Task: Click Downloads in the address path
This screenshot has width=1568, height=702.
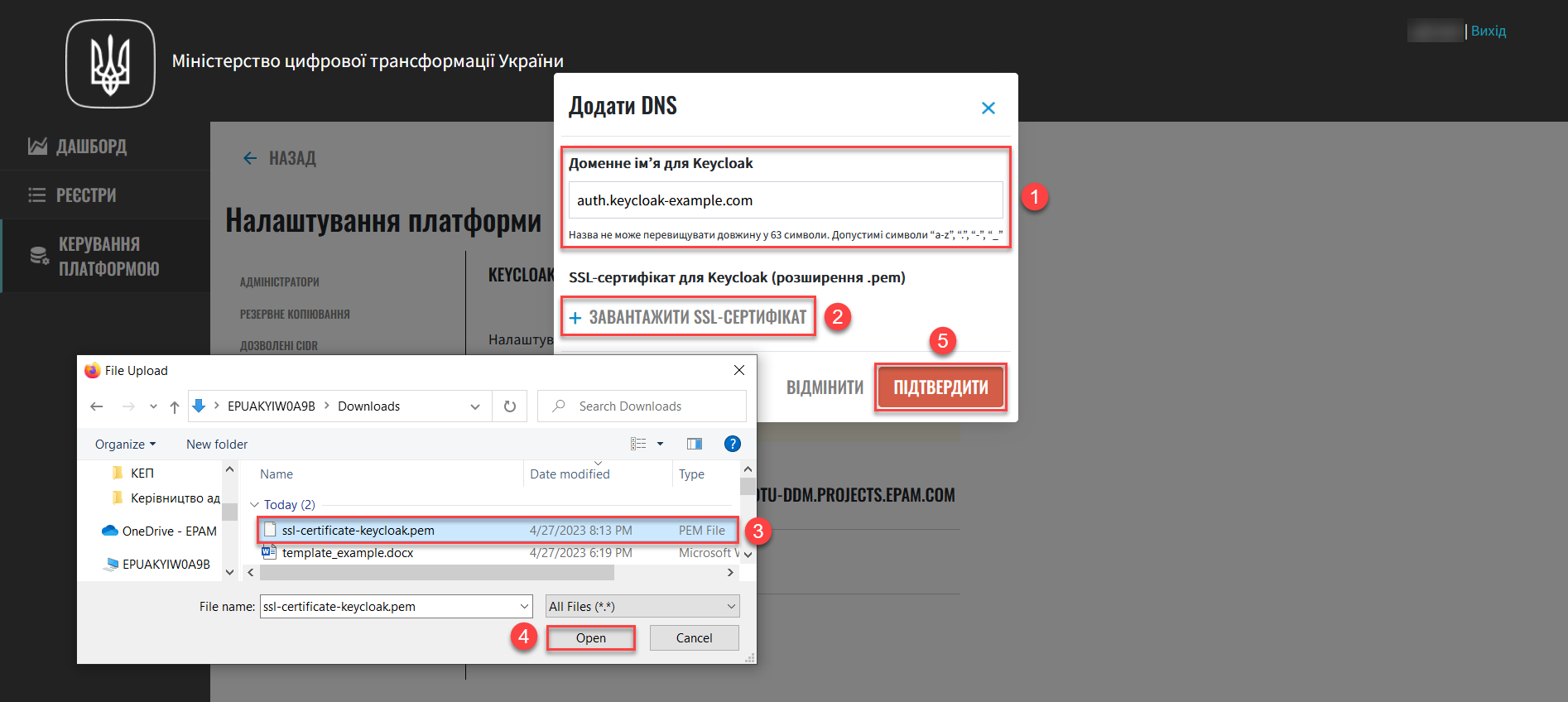Action: 368,406
